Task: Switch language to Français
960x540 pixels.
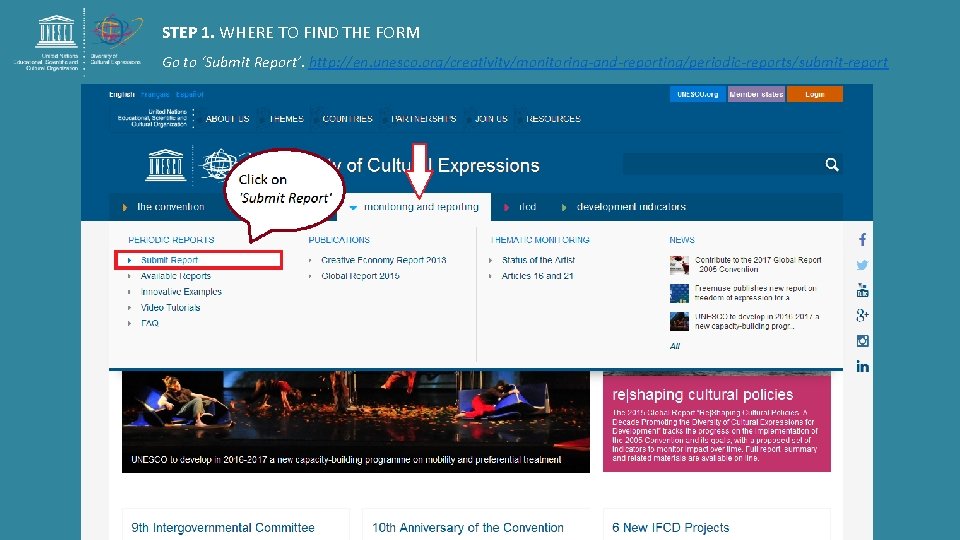Action: 154,94
